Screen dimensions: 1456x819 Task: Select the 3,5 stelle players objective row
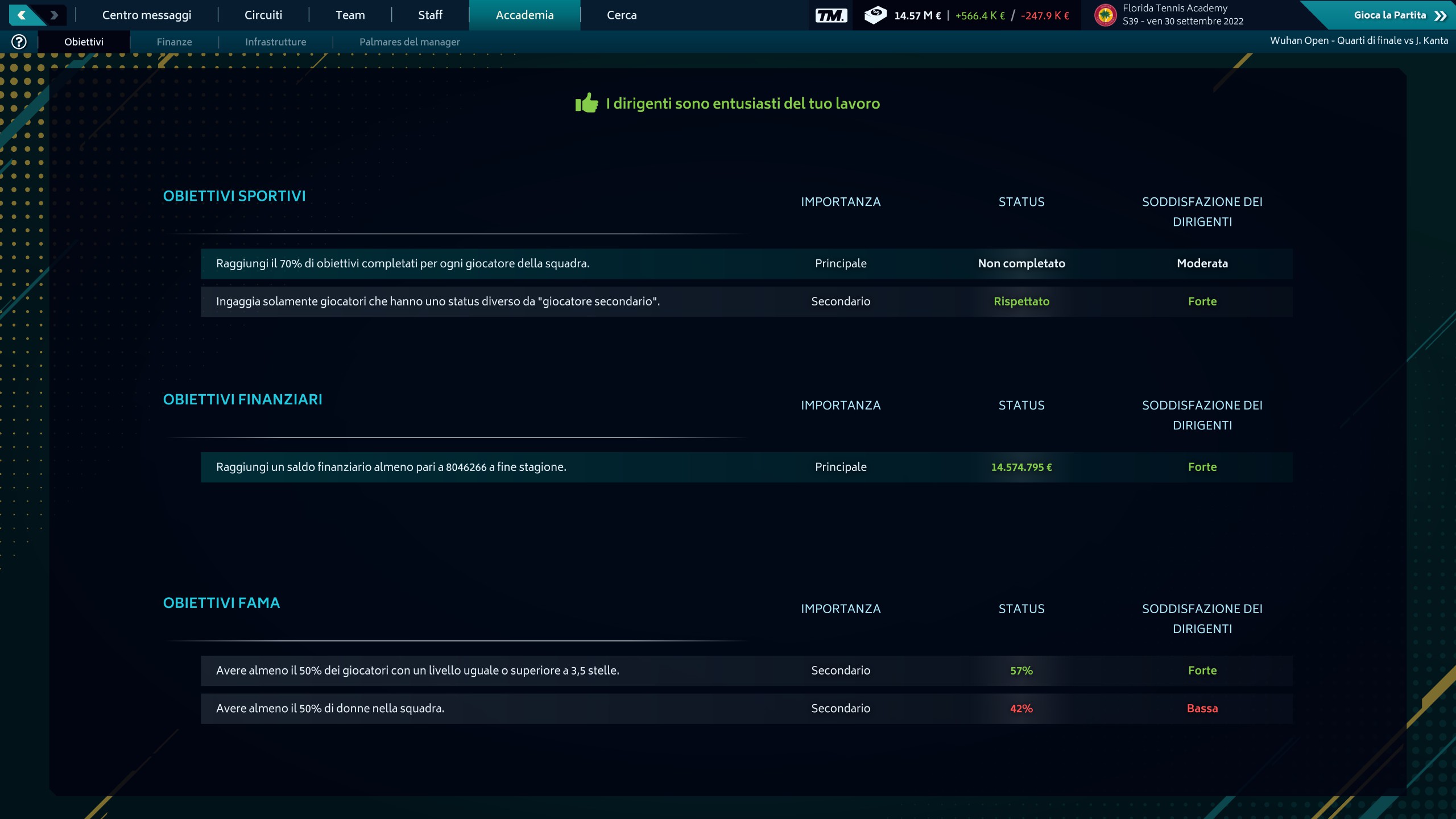tap(747, 671)
